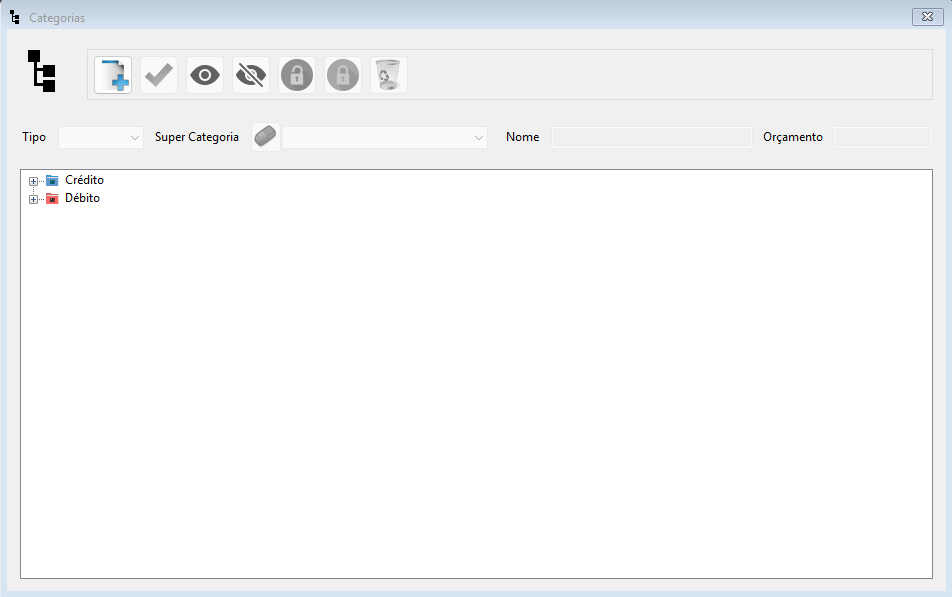Toggle show categories with the eye icon

205,75
